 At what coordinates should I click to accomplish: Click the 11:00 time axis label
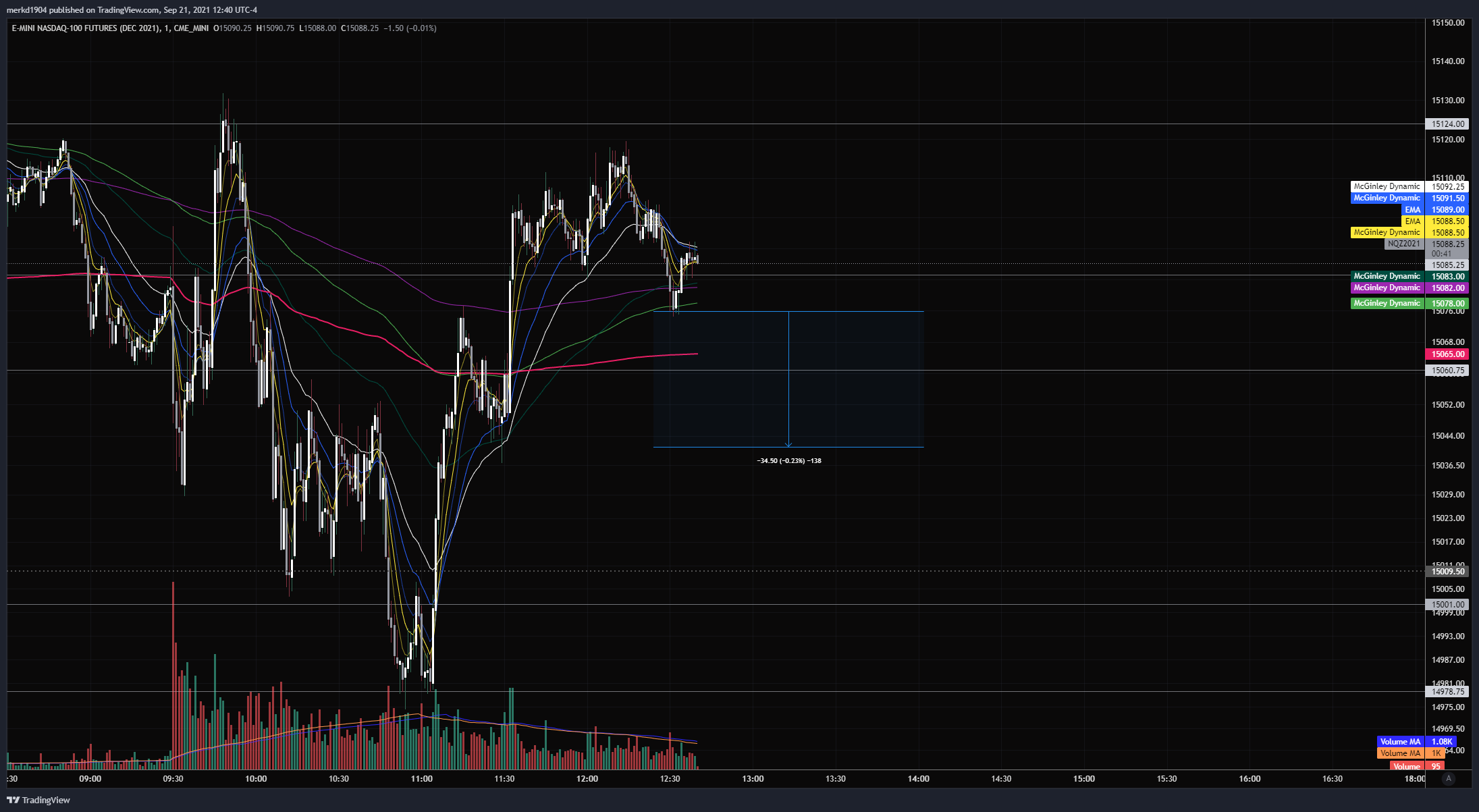click(x=421, y=779)
